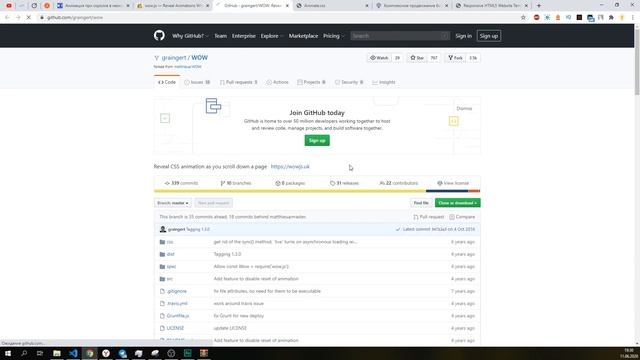Stop page loading with the X button
This screenshot has width=640, height=360.
(x=29, y=18)
